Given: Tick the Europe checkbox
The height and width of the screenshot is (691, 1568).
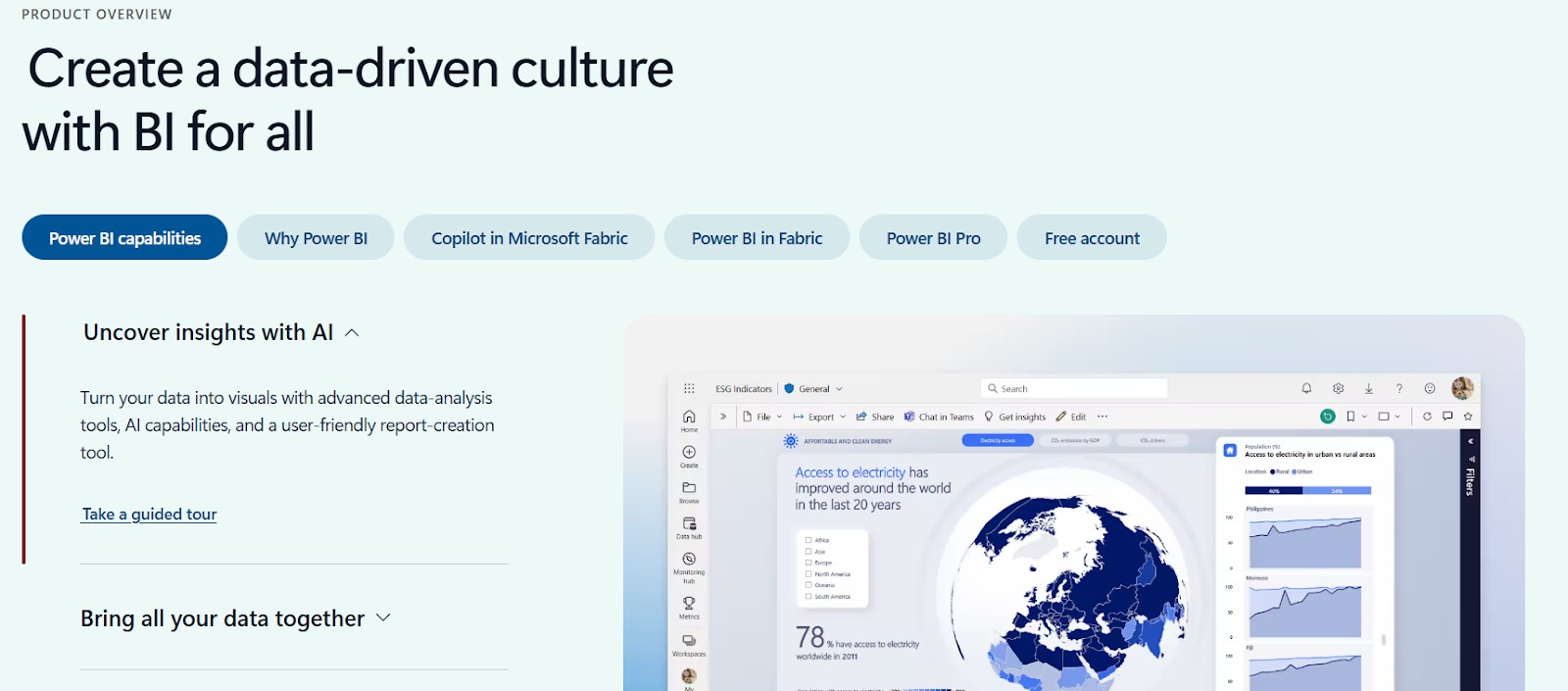Looking at the screenshot, I should coord(808,563).
